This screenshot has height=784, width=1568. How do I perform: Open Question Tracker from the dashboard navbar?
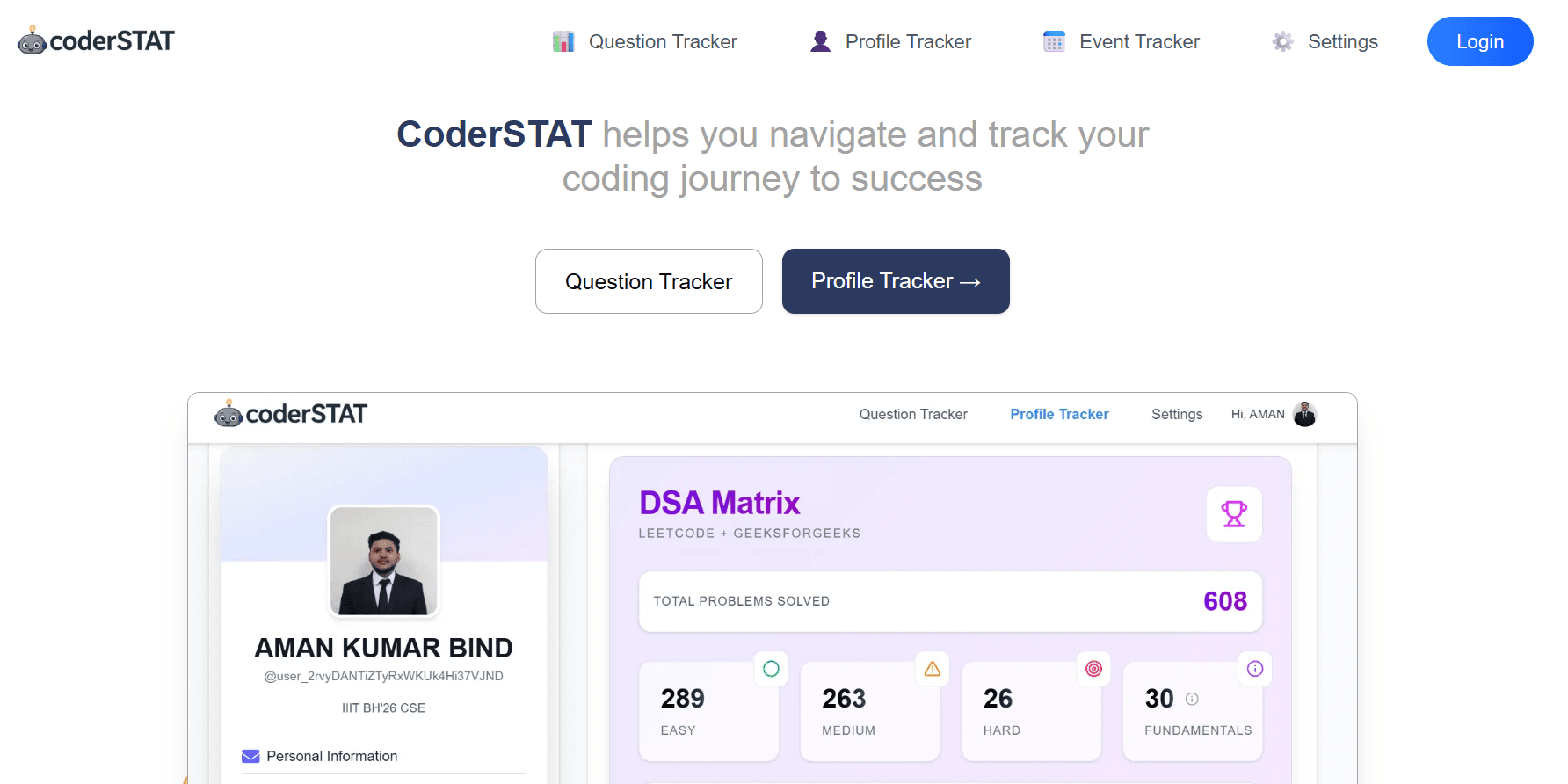click(913, 414)
